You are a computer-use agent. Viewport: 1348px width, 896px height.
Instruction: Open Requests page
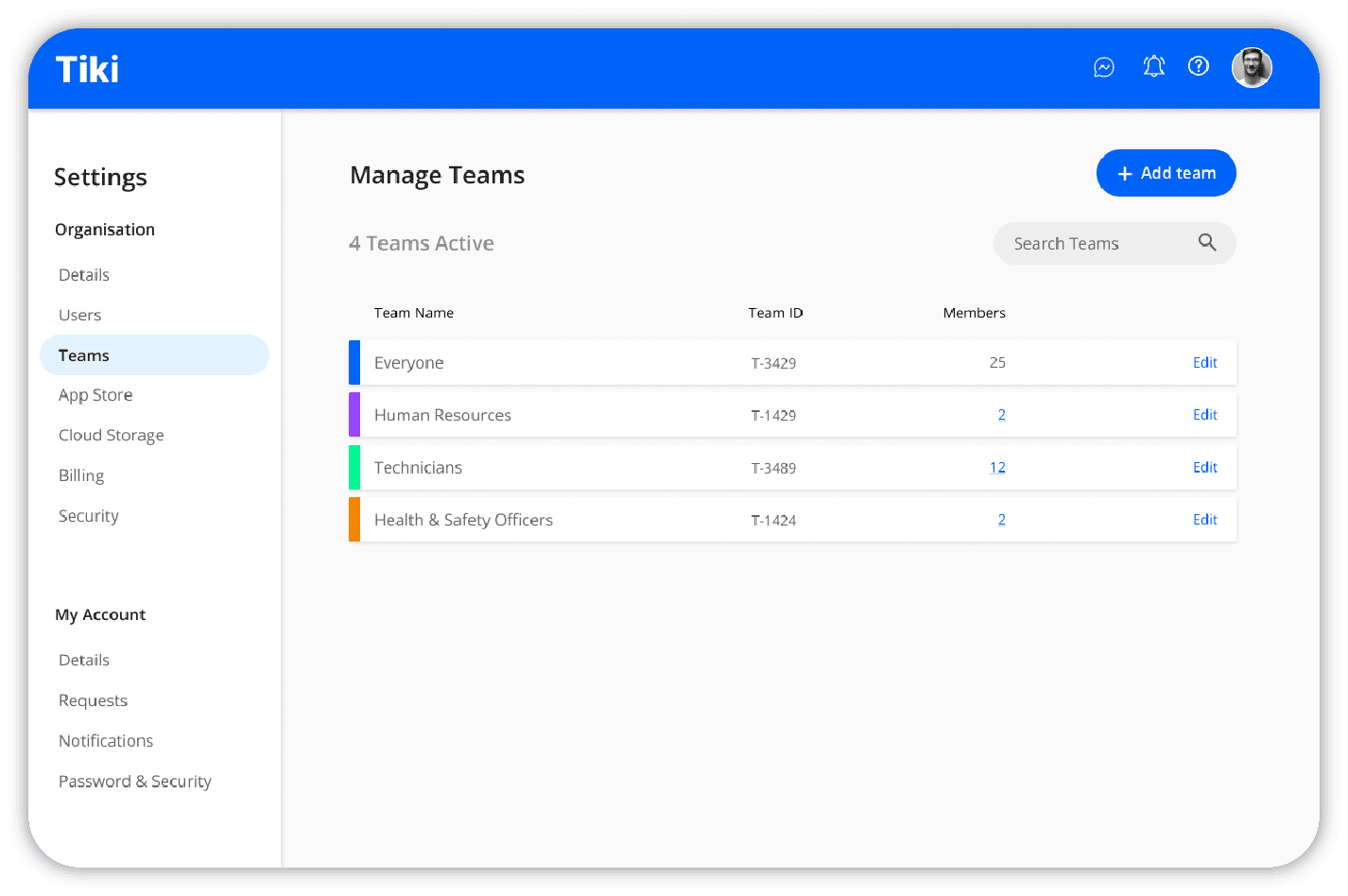pyautogui.click(x=94, y=701)
